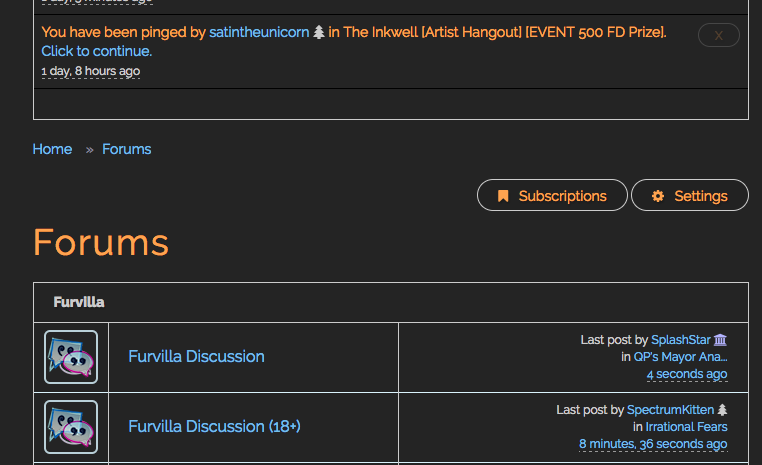View SplashStar's profile
This screenshot has width=762, height=465.
[680, 340]
